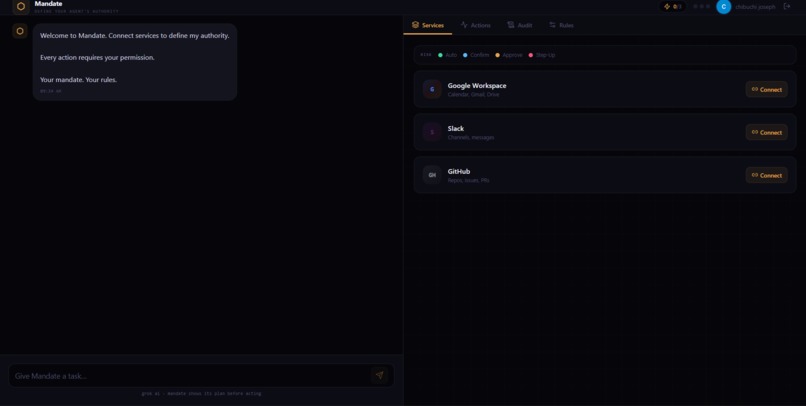Viewport: 806px width, 406px height.
Task: Click the GitHub service title
Action: coord(459,171)
